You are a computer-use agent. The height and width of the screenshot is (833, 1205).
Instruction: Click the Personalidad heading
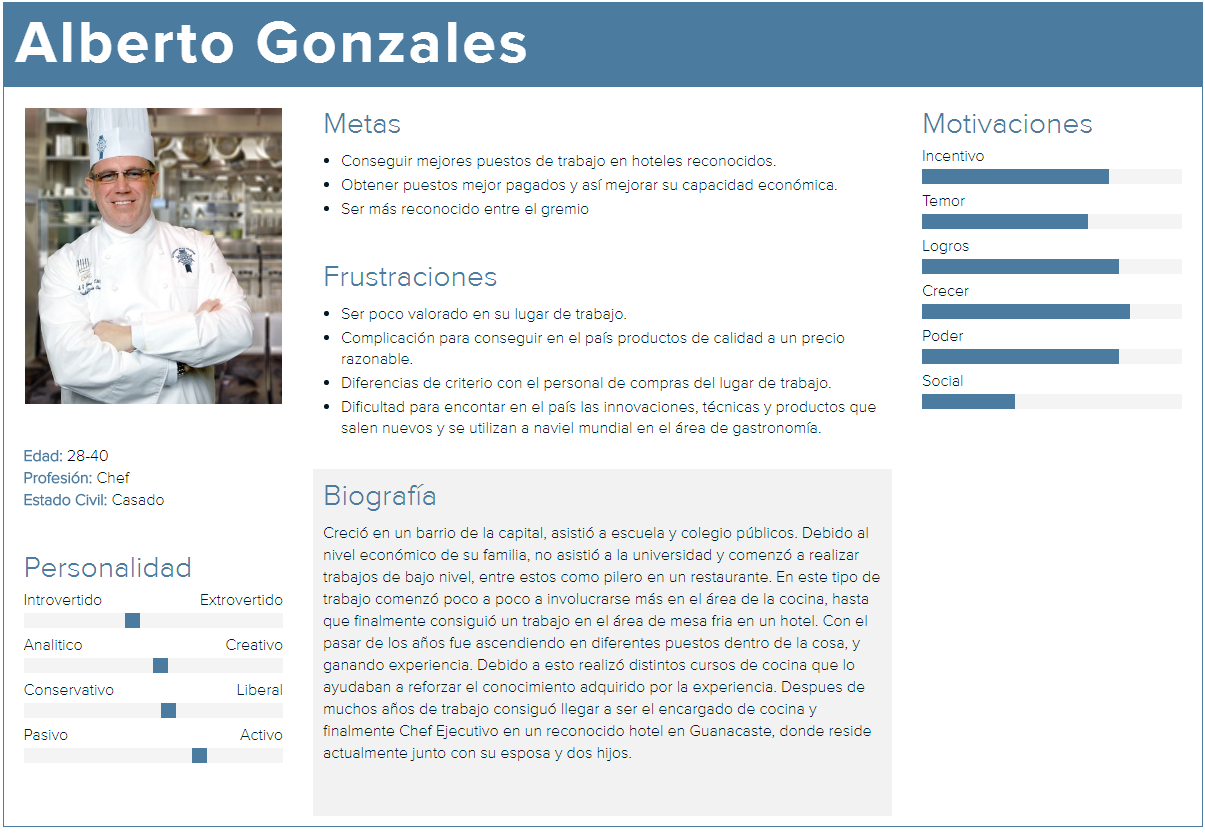coord(108,568)
